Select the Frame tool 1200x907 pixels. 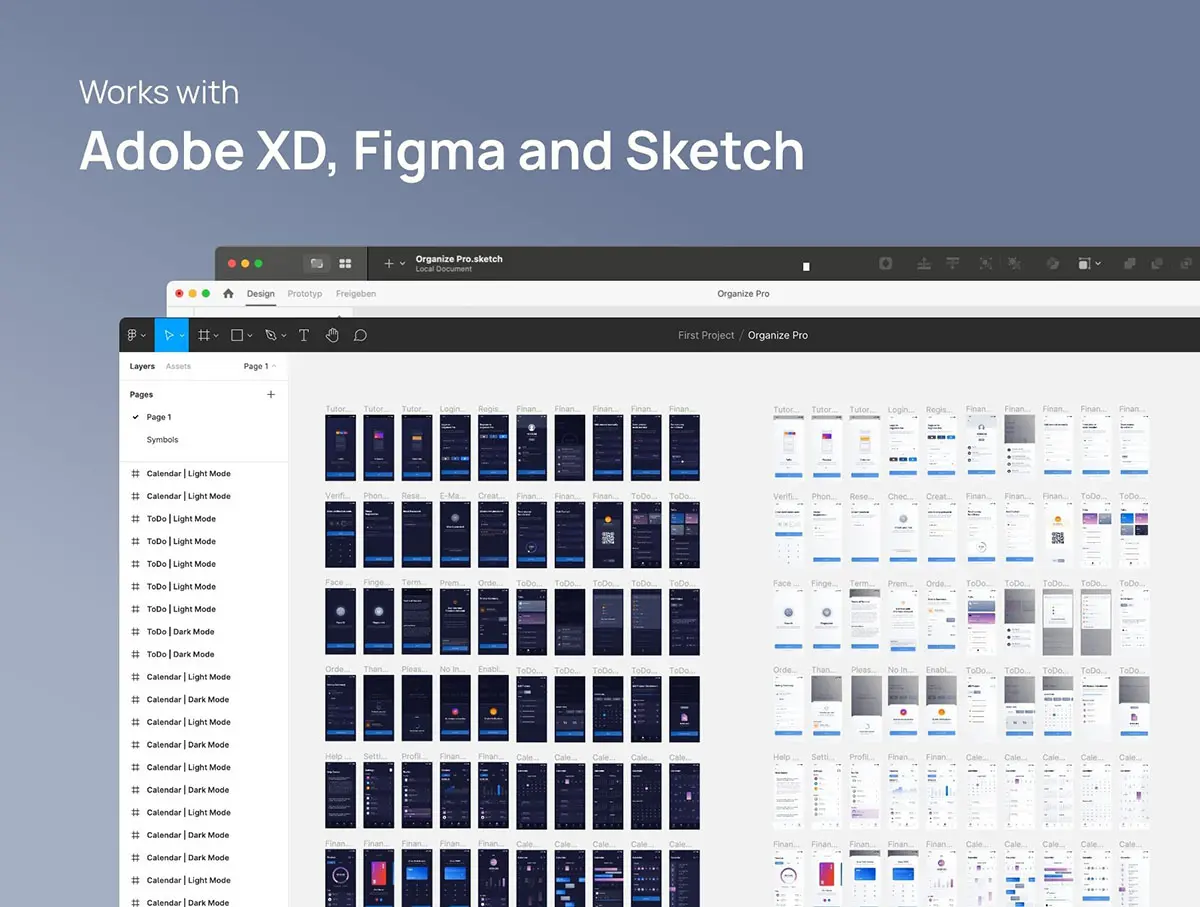coord(204,335)
